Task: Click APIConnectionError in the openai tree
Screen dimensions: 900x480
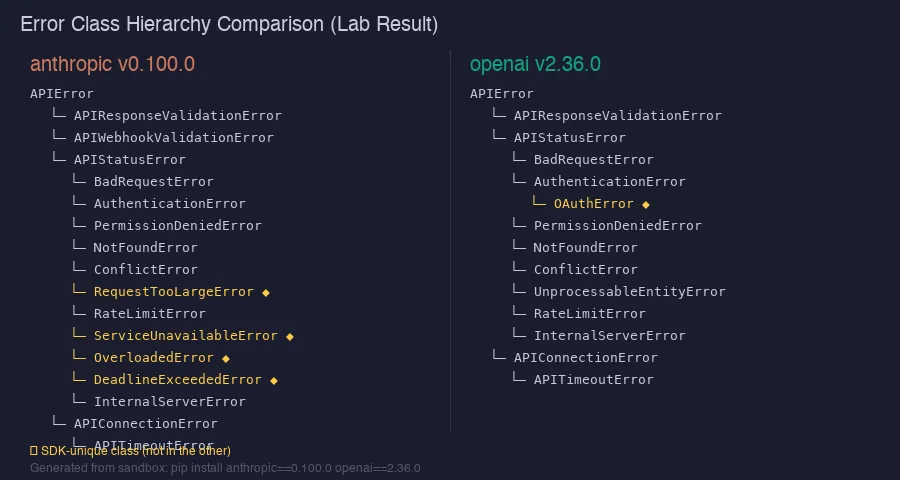Action: tap(585, 357)
